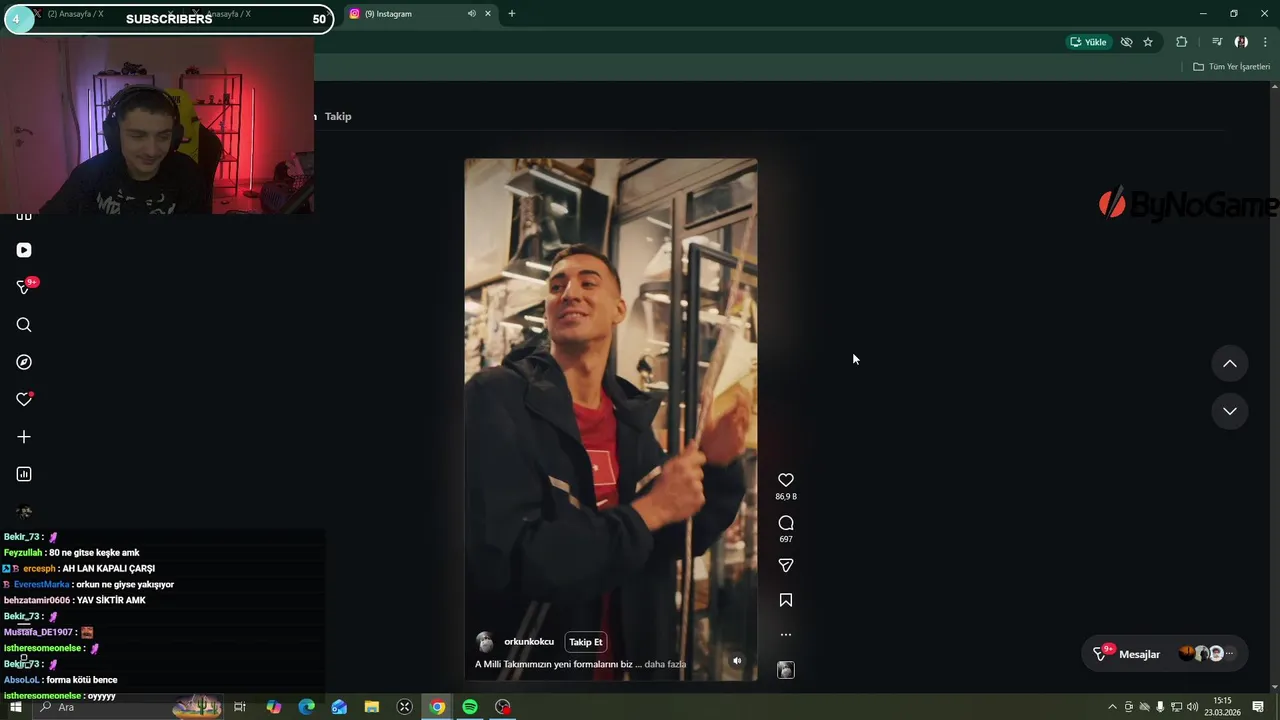Viewport: 1280px width, 720px height.
Task: Launch Copilot from the taskbar
Action: pyautogui.click(x=274, y=707)
